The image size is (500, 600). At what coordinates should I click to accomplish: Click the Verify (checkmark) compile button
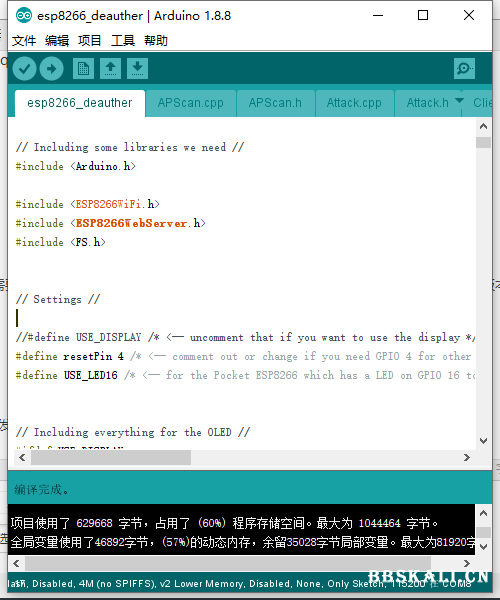[24, 69]
